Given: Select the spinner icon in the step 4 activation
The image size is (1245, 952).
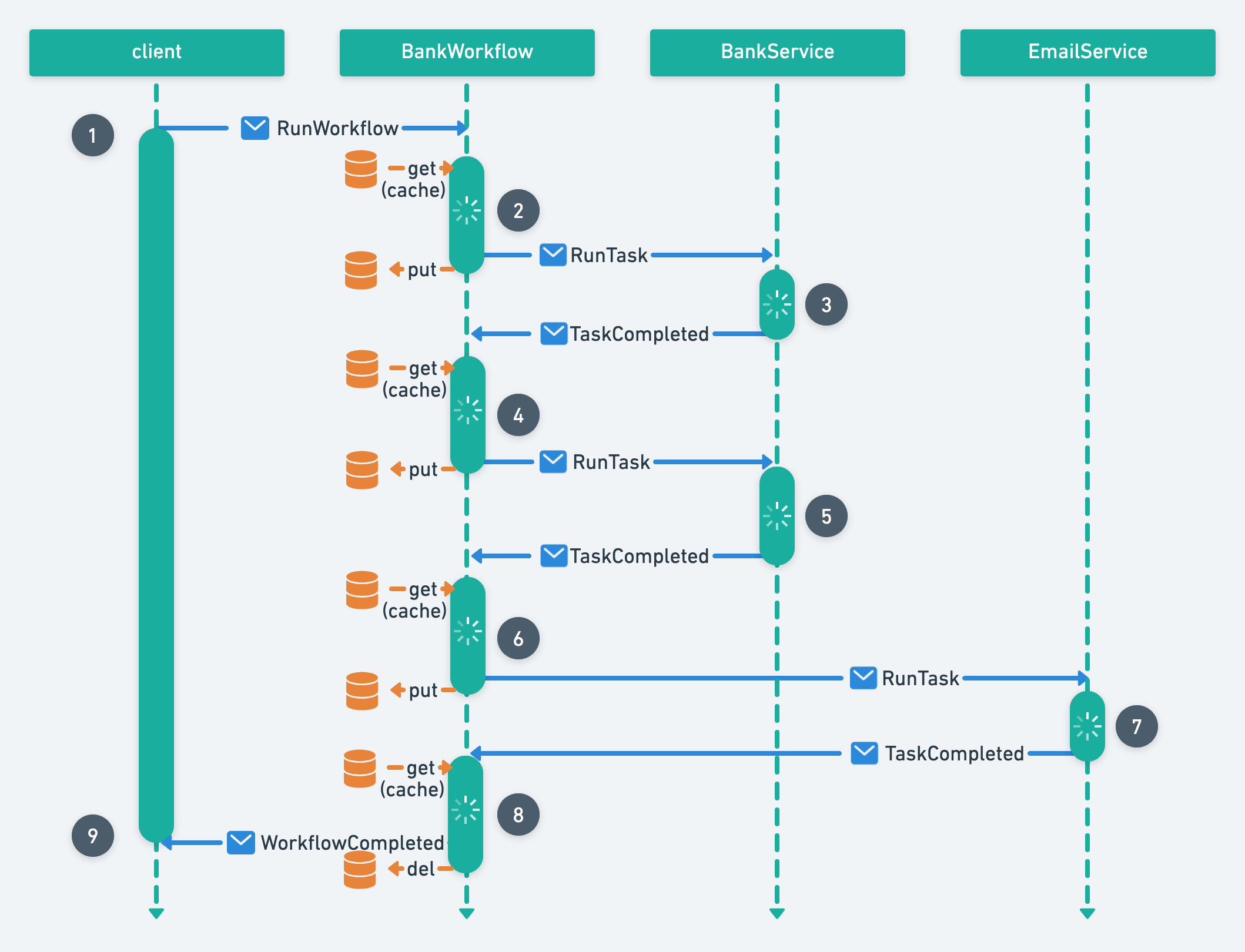Looking at the screenshot, I should tap(468, 410).
